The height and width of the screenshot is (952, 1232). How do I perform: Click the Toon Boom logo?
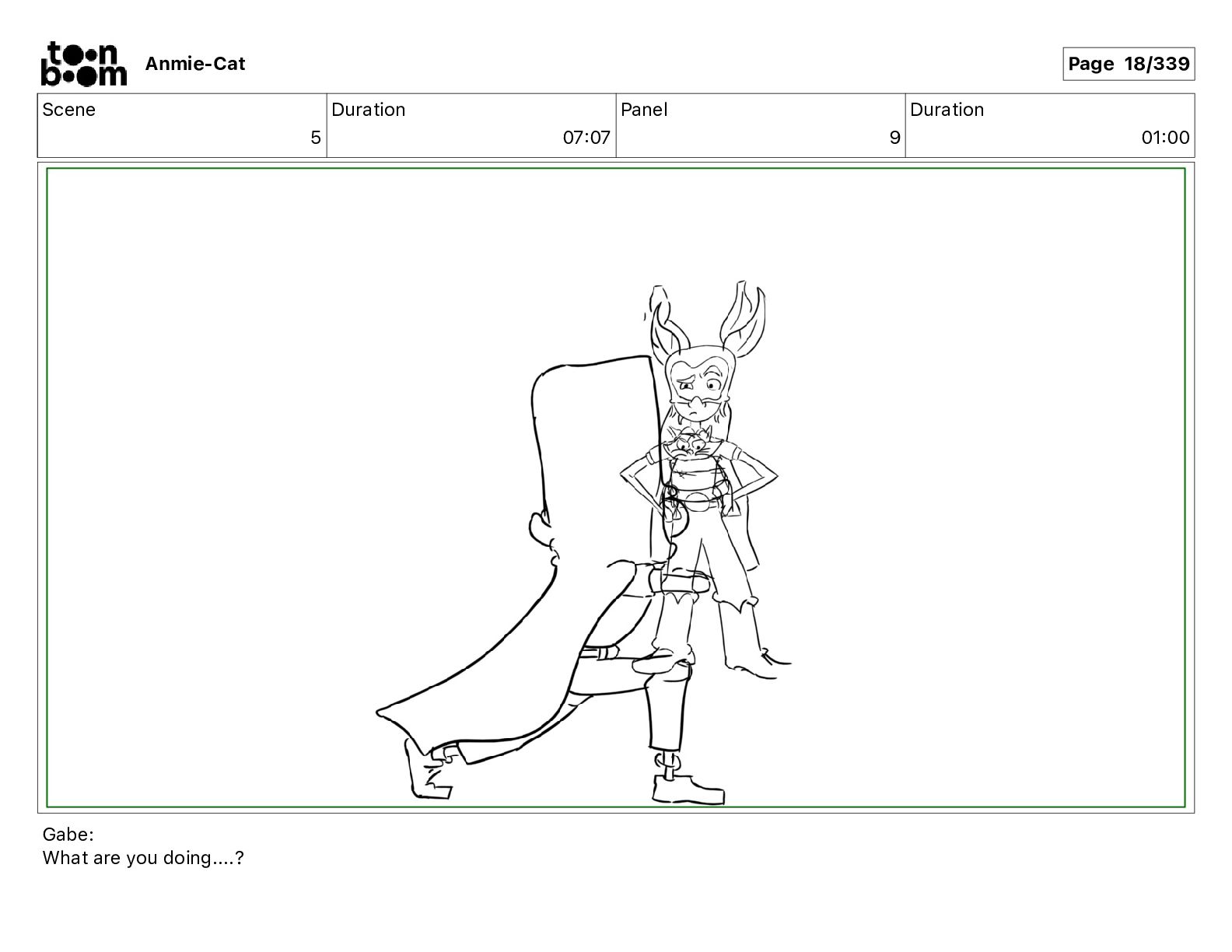pos(83,63)
